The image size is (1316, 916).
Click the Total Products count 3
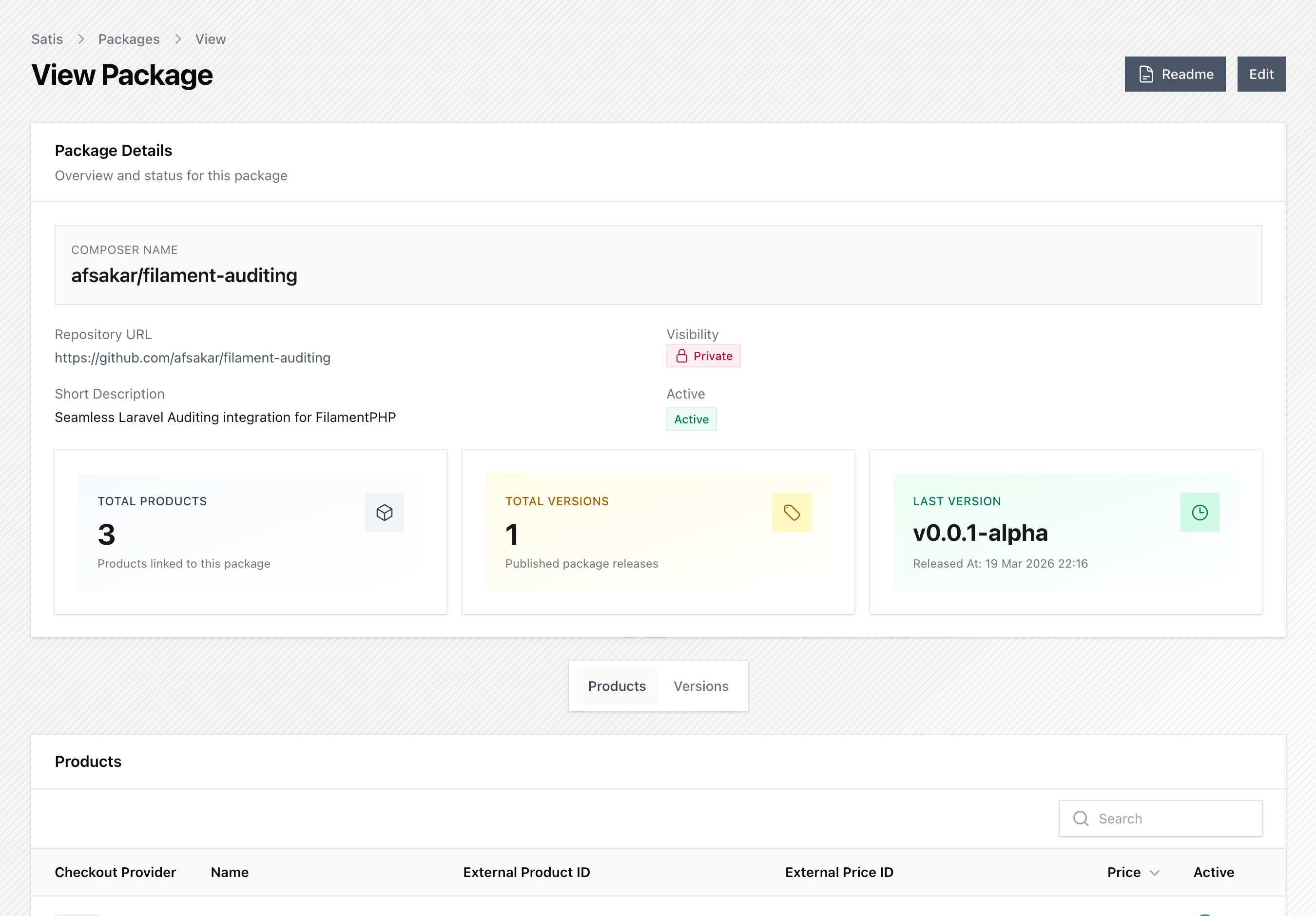(107, 534)
